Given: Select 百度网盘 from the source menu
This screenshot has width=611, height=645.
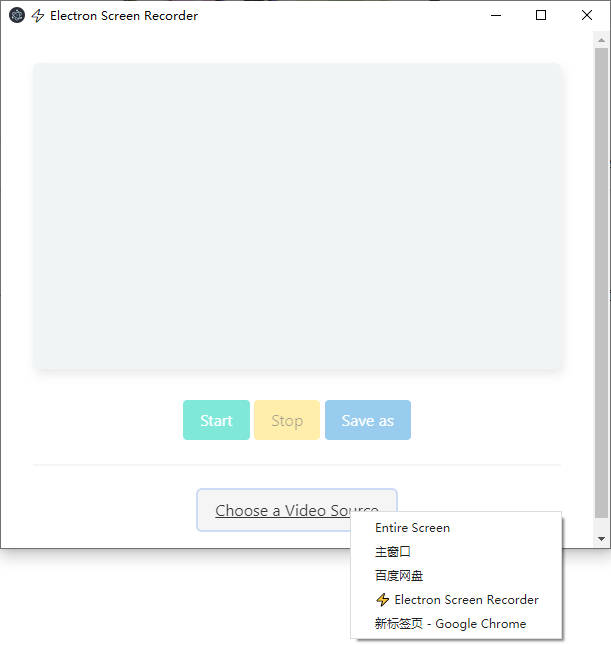Looking at the screenshot, I should [456, 575].
